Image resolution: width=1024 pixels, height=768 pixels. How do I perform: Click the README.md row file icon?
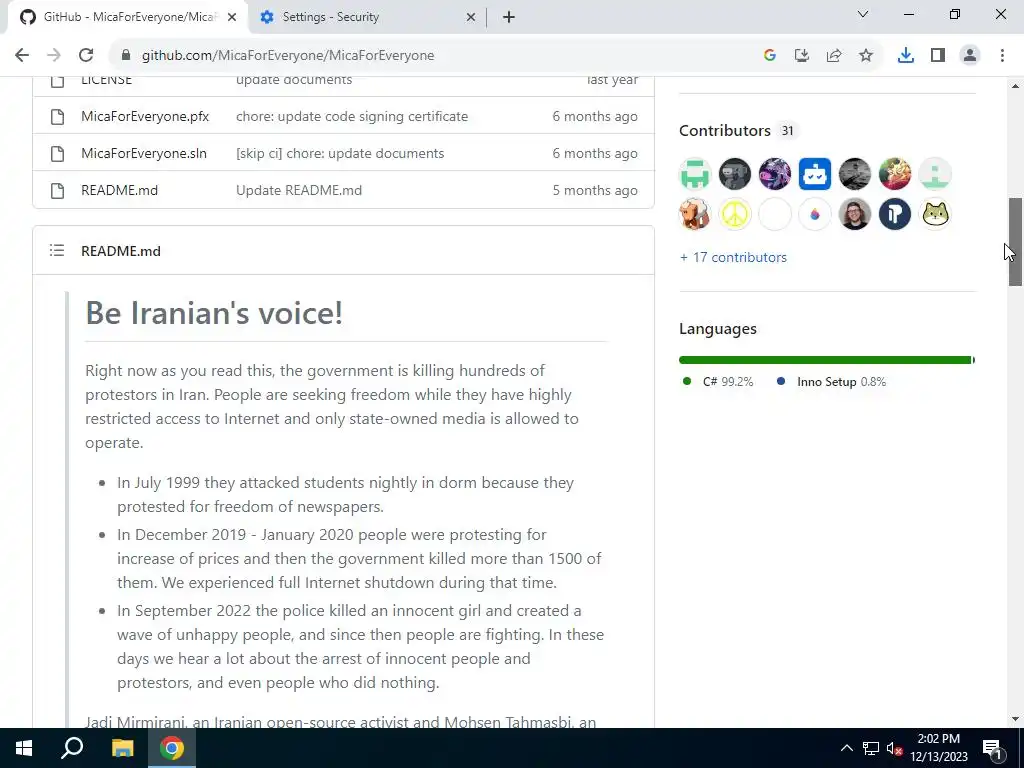[57, 191]
